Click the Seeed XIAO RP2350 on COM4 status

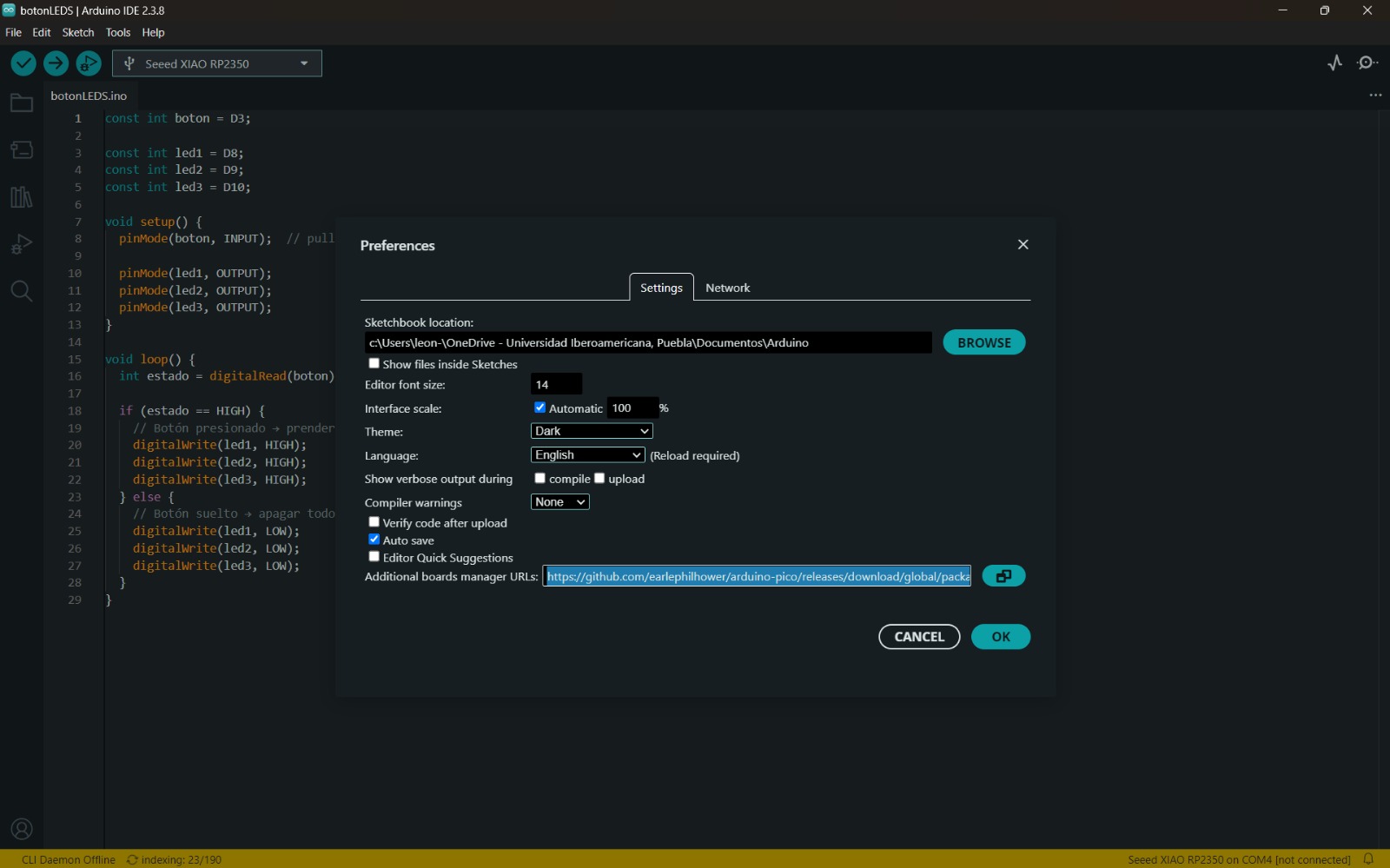click(1240, 859)
